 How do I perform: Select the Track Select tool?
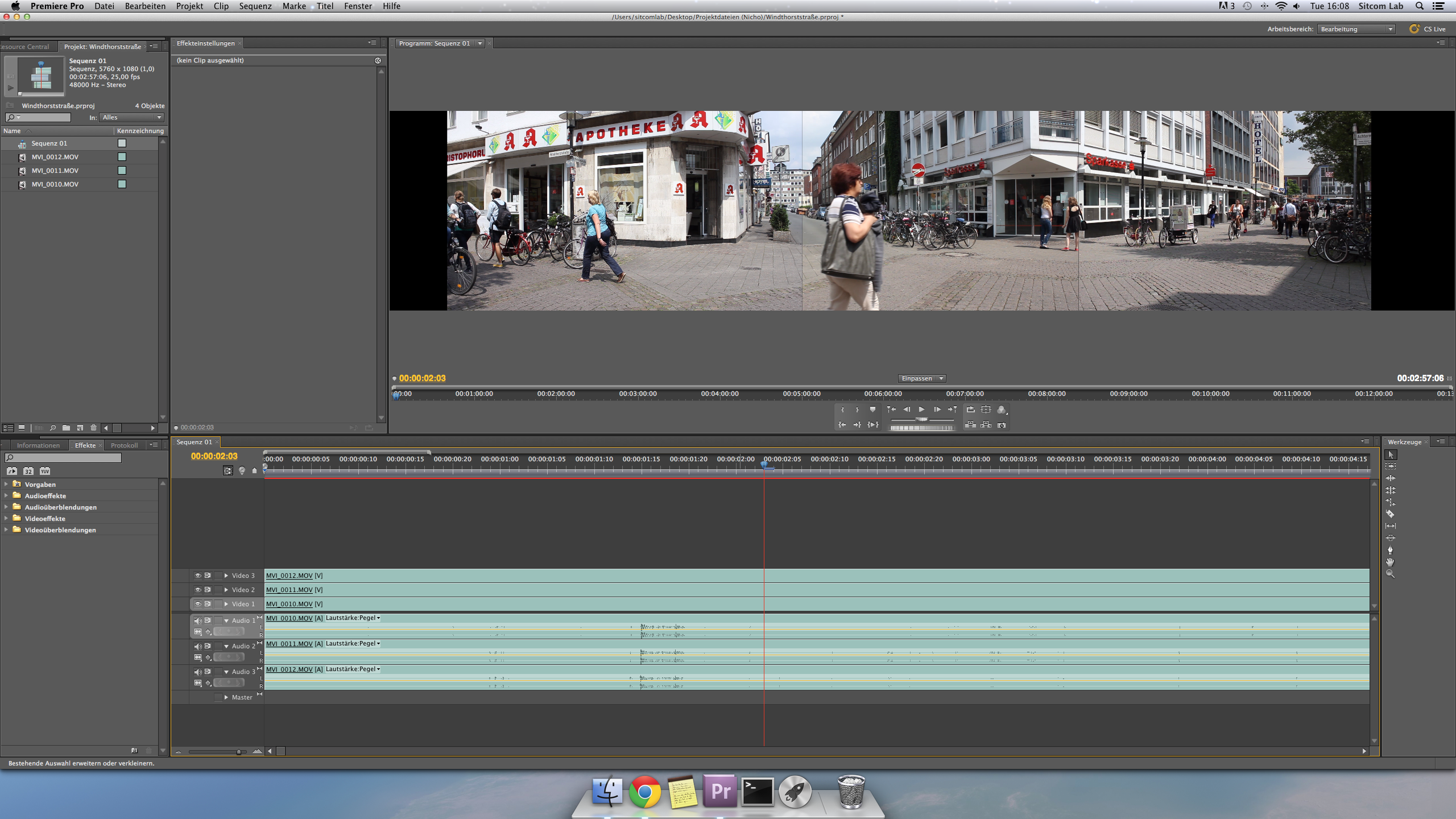coord(1390,466)
